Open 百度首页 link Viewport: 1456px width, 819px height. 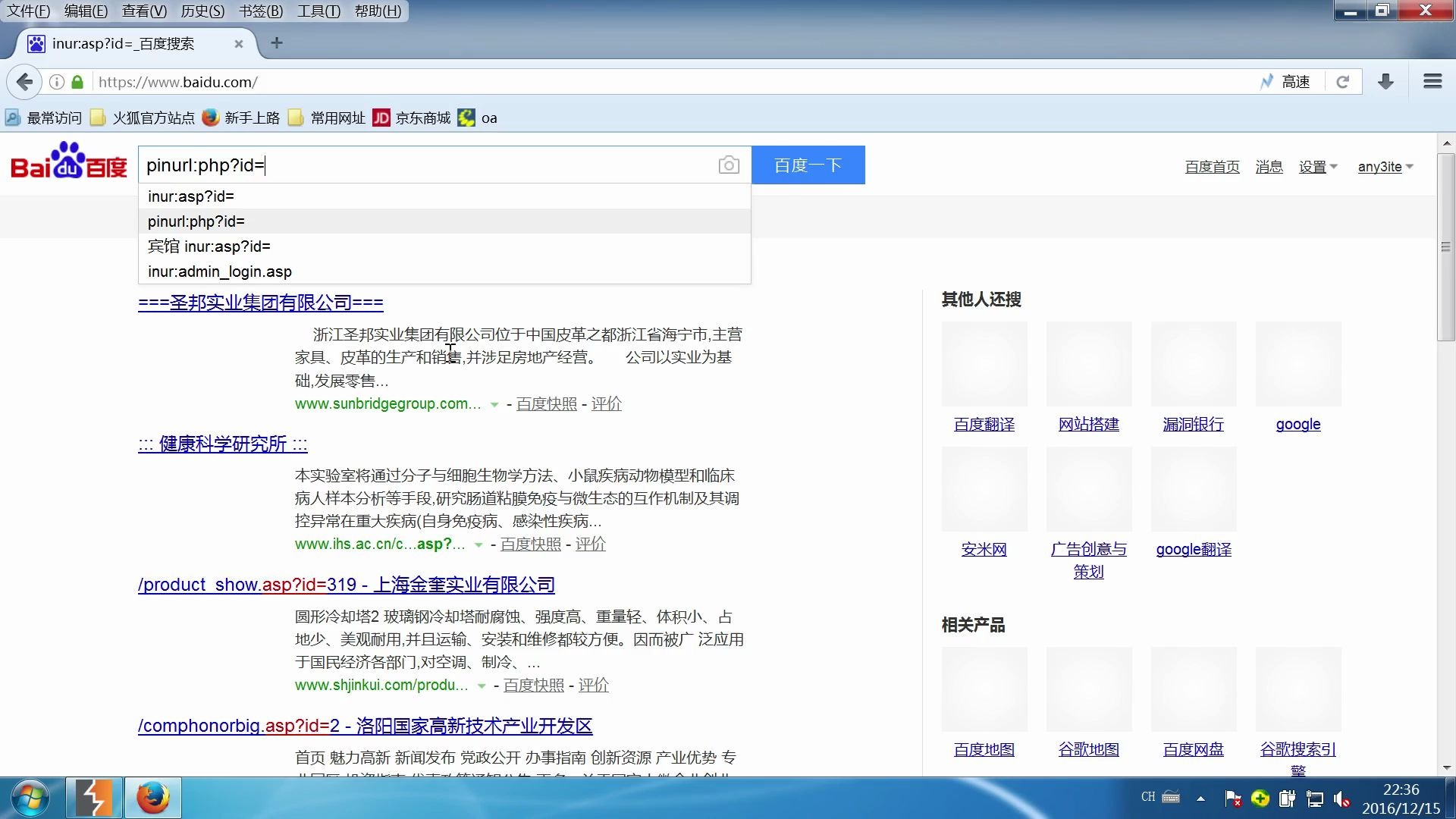point(1212,167)
